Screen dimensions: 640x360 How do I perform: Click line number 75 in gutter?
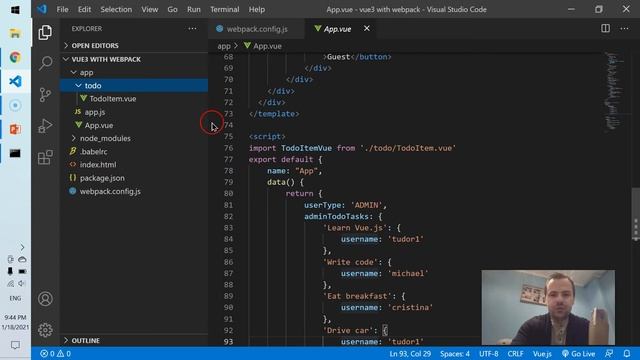tap(228, 136)
